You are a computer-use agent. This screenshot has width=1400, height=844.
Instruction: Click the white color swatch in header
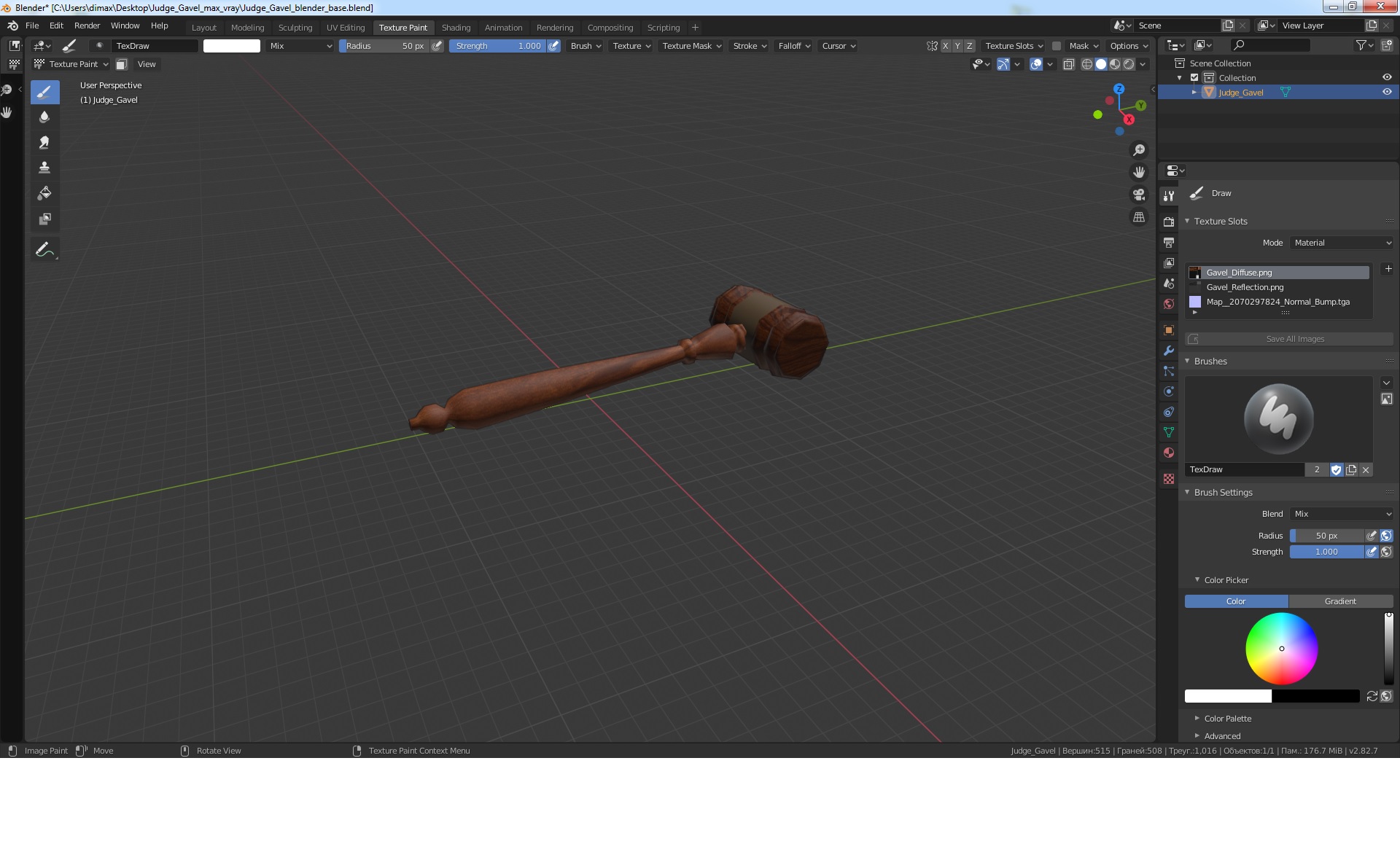pos(232,46)
